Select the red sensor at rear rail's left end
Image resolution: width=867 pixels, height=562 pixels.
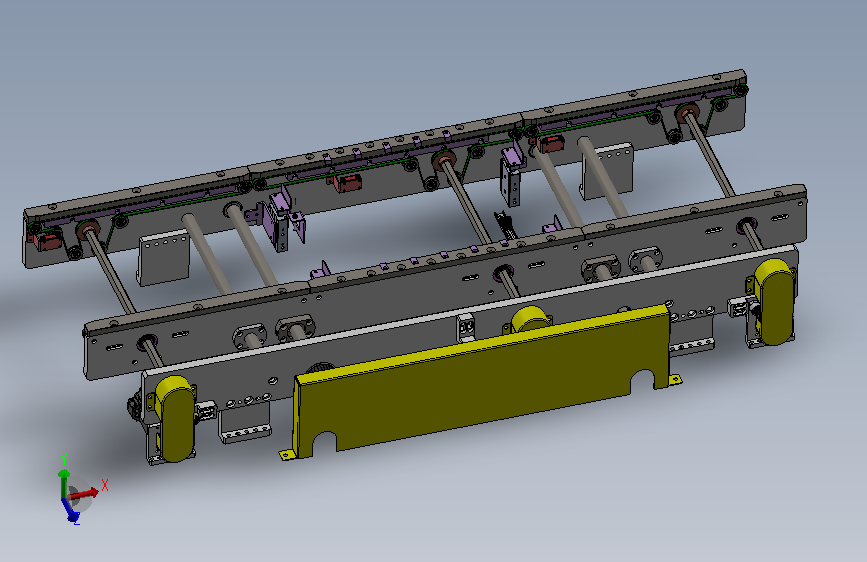pos(46,240)
